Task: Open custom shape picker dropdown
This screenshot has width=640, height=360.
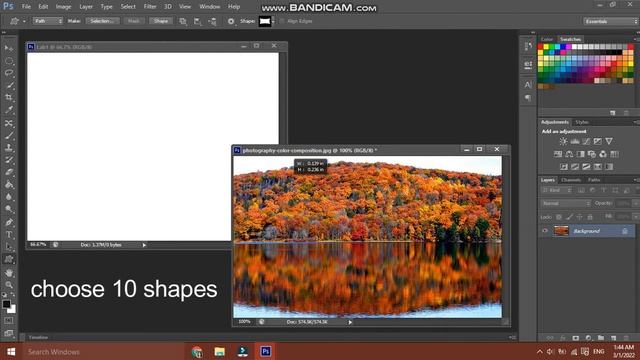Action: coord(273,21)
